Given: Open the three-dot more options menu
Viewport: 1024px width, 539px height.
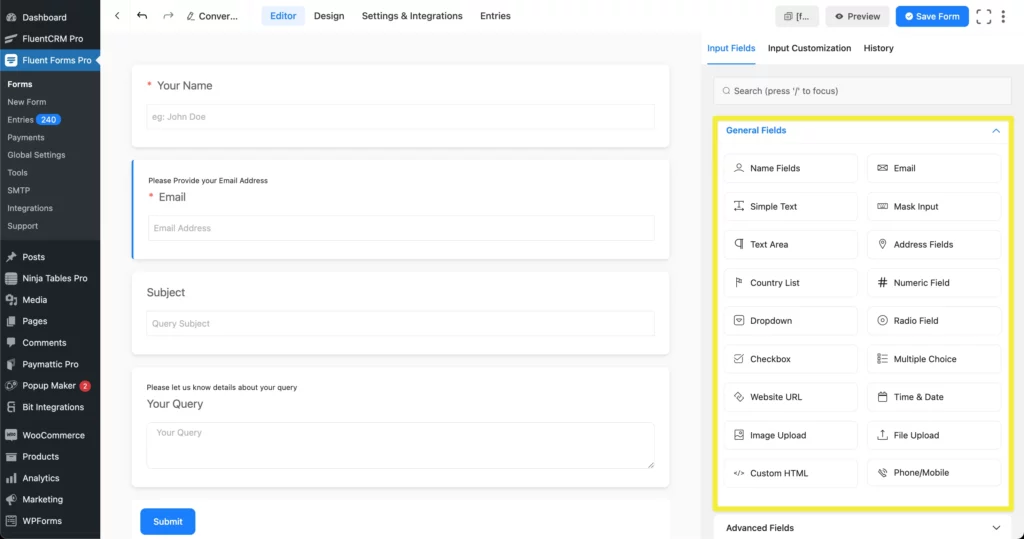Looking at the screenshot, I should (x=1004, y=16).
